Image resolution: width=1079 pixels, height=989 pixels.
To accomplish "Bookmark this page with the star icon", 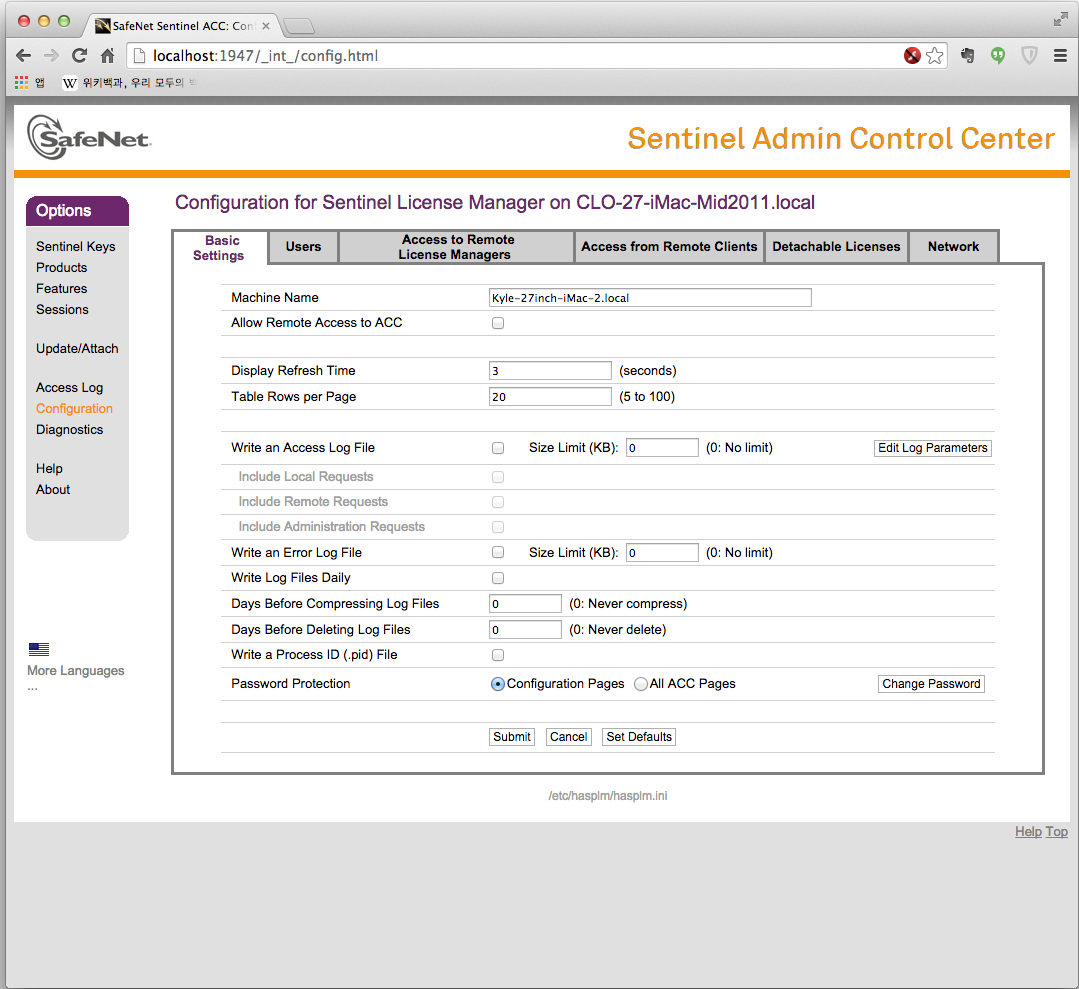I will pos(934,56).
